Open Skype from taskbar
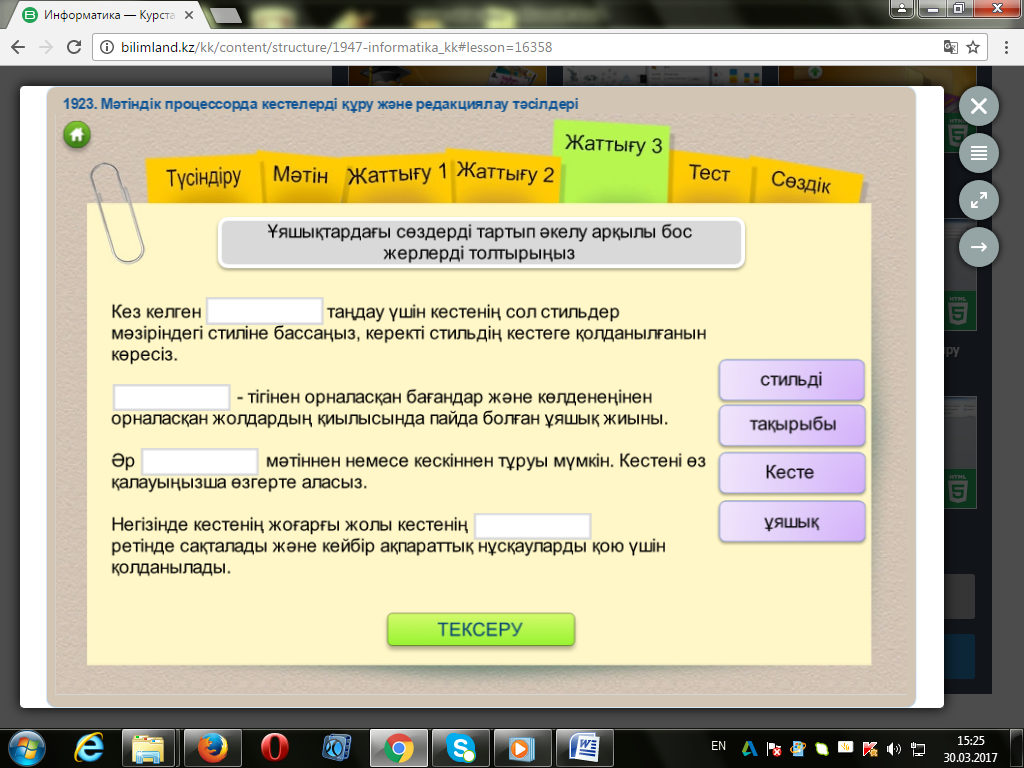Image resolution: width=1024 pixels, height=768 pixels. 461,748
